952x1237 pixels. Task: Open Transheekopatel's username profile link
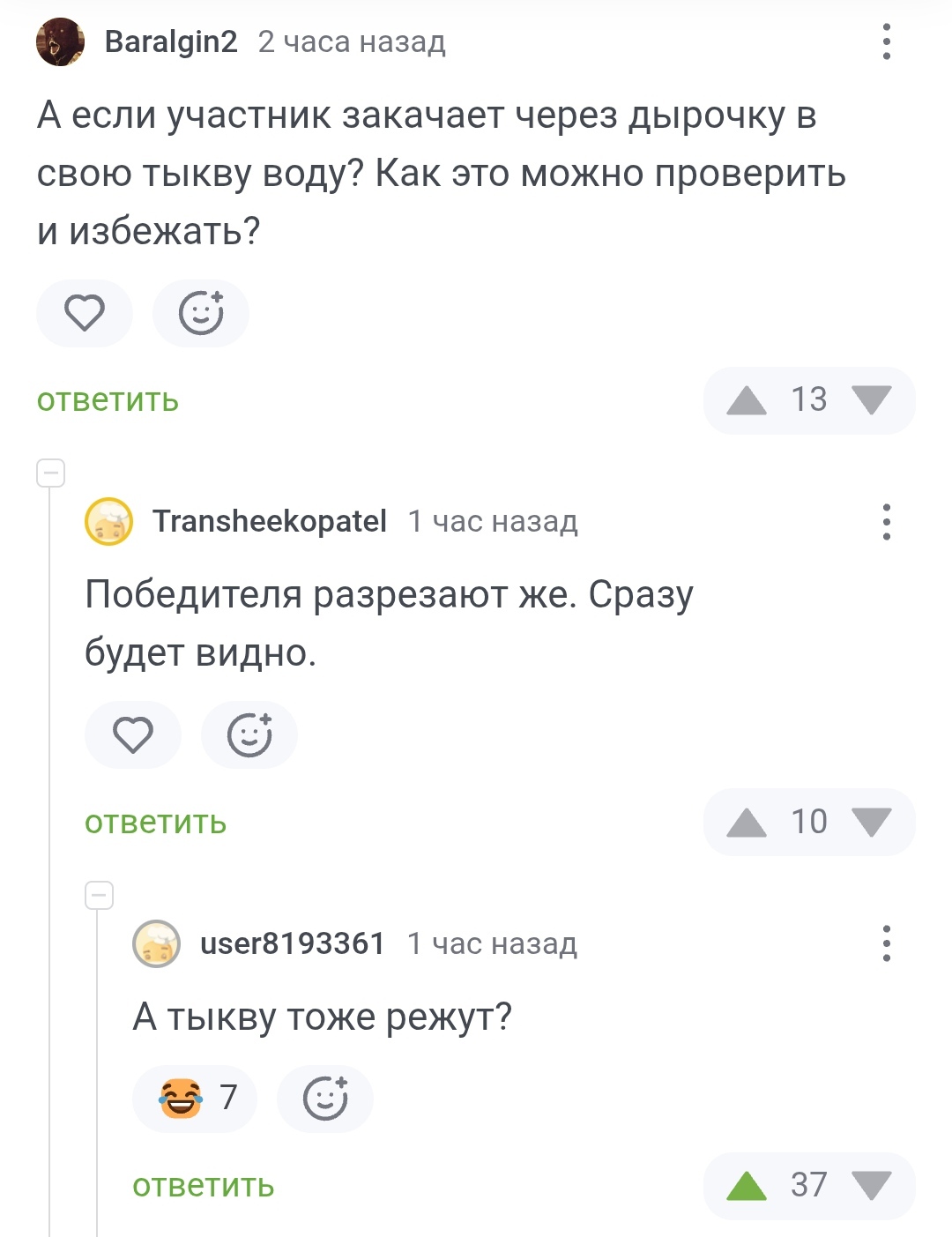point(270,521)
